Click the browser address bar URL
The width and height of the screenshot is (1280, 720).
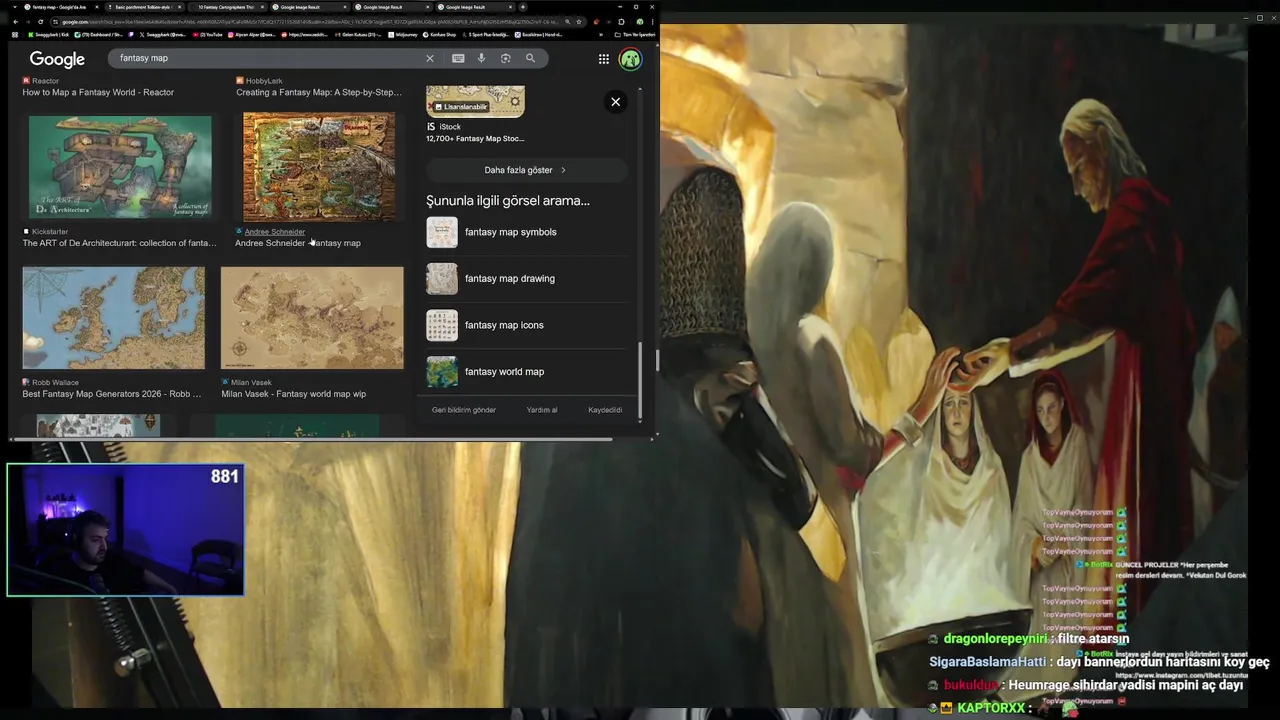[310, 21]
